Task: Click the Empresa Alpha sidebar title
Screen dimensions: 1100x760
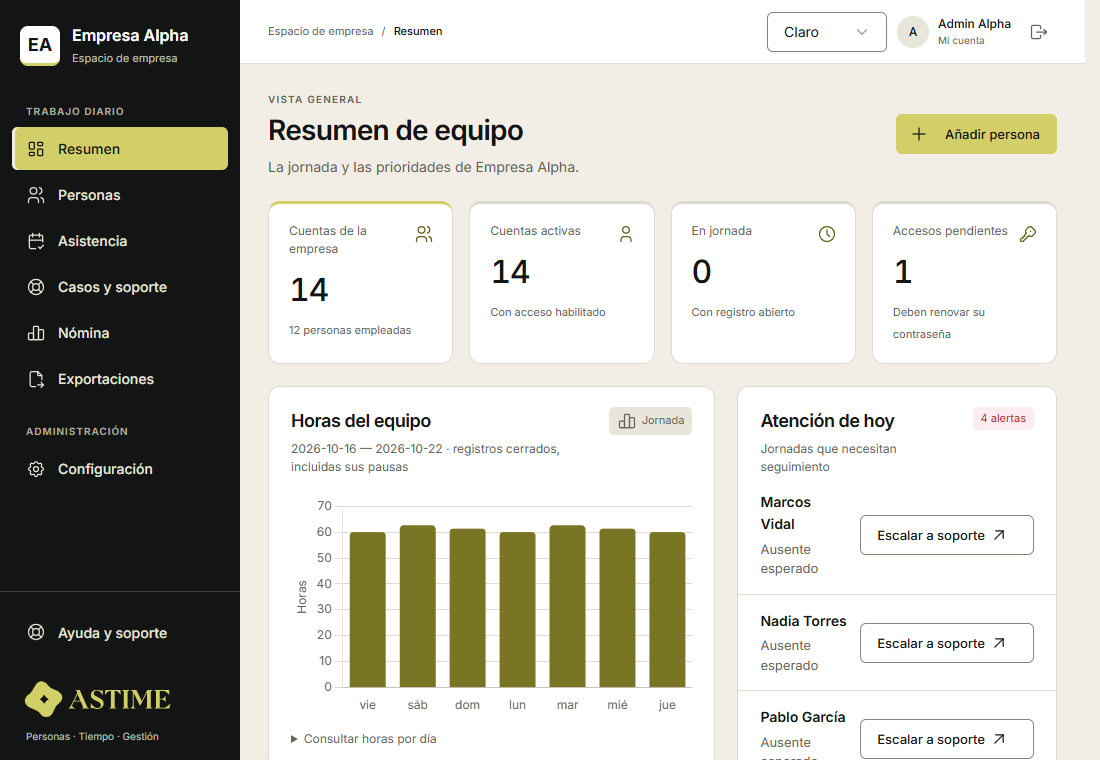Action: pyautogui.click(x=130, y=36)
